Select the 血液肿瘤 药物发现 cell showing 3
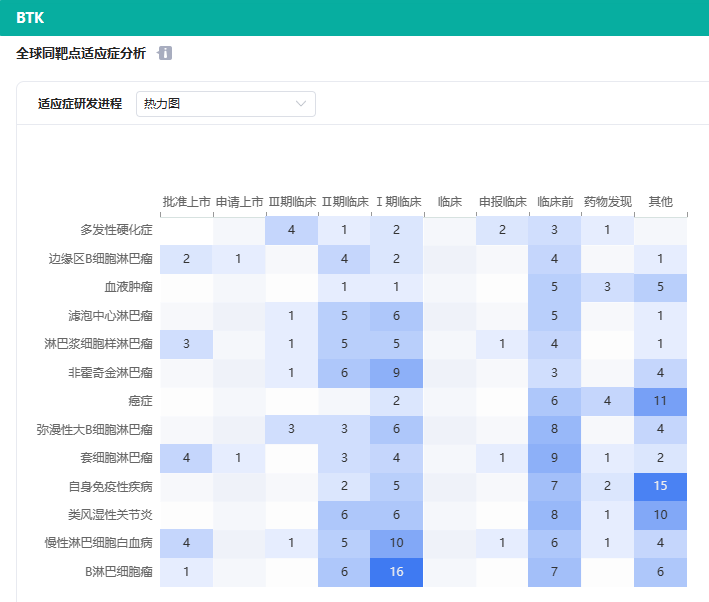709x602 pixels. click(x=607, y=287)
